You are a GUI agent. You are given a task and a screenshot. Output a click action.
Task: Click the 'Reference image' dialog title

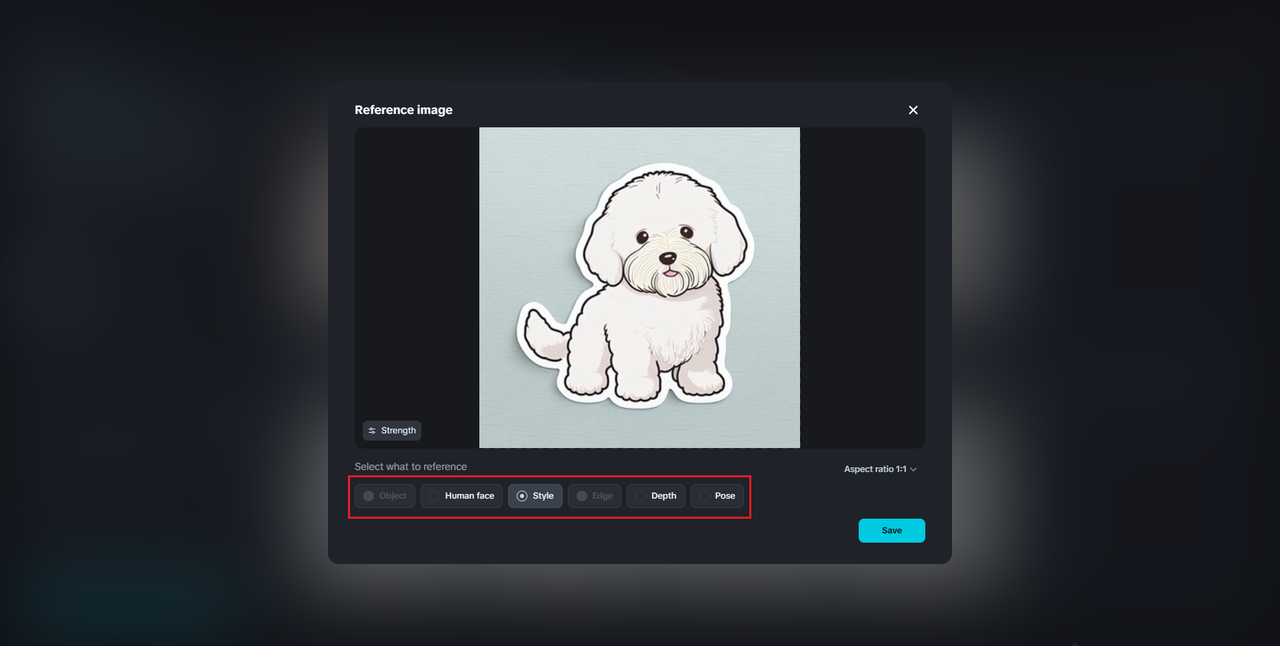pyautogui.click(x=404, y=110)
